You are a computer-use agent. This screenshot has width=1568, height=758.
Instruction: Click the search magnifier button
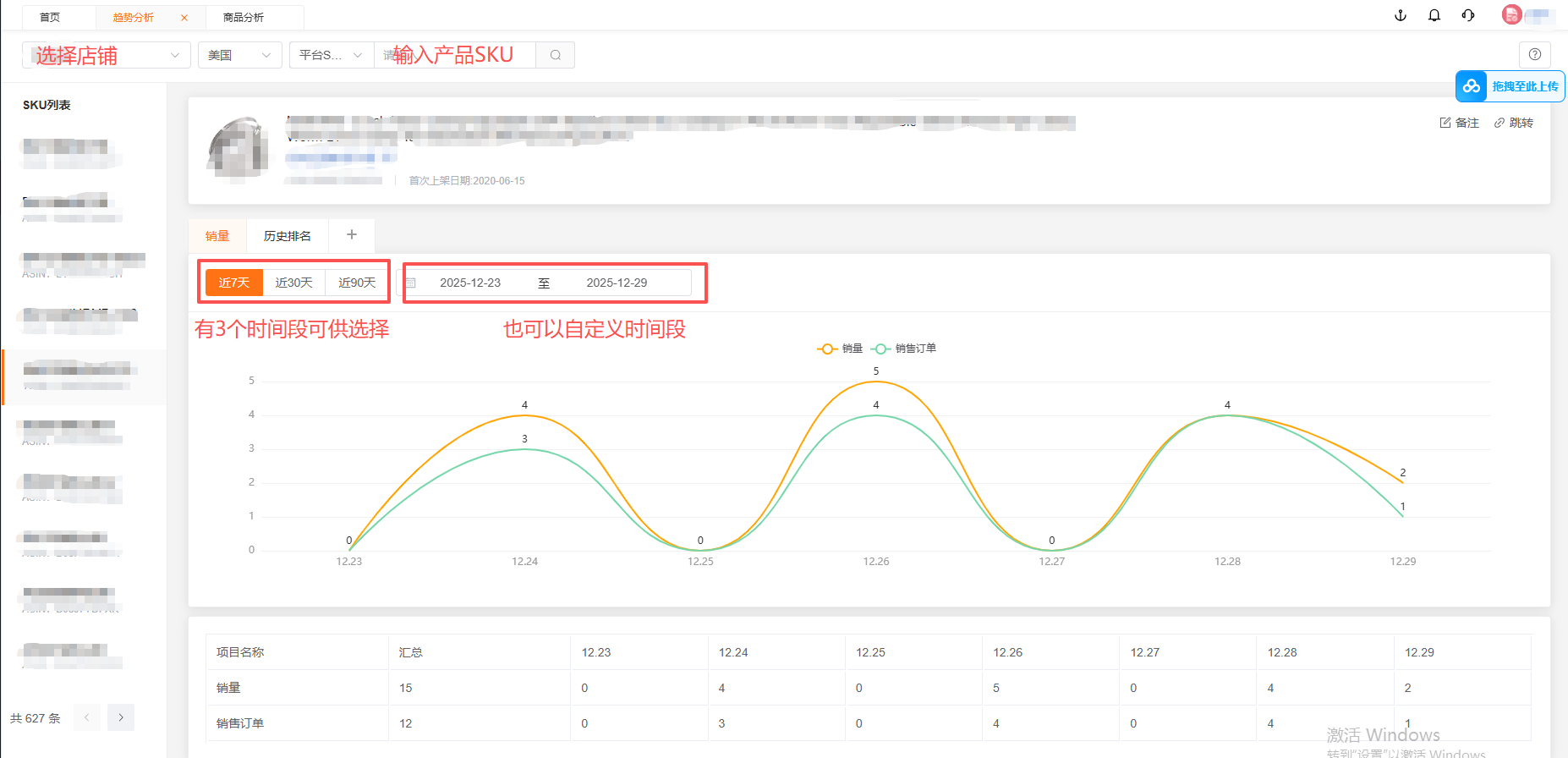(556, 55)
